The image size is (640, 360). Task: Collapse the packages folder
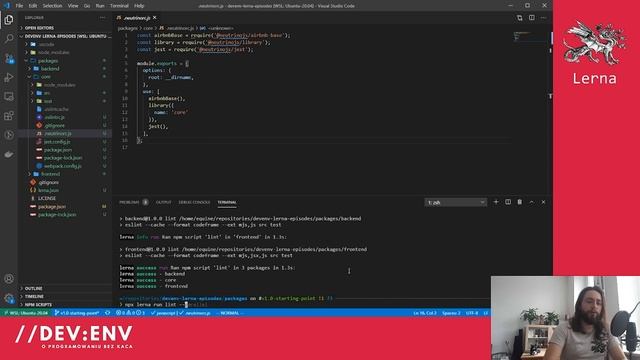click(48, 60)
